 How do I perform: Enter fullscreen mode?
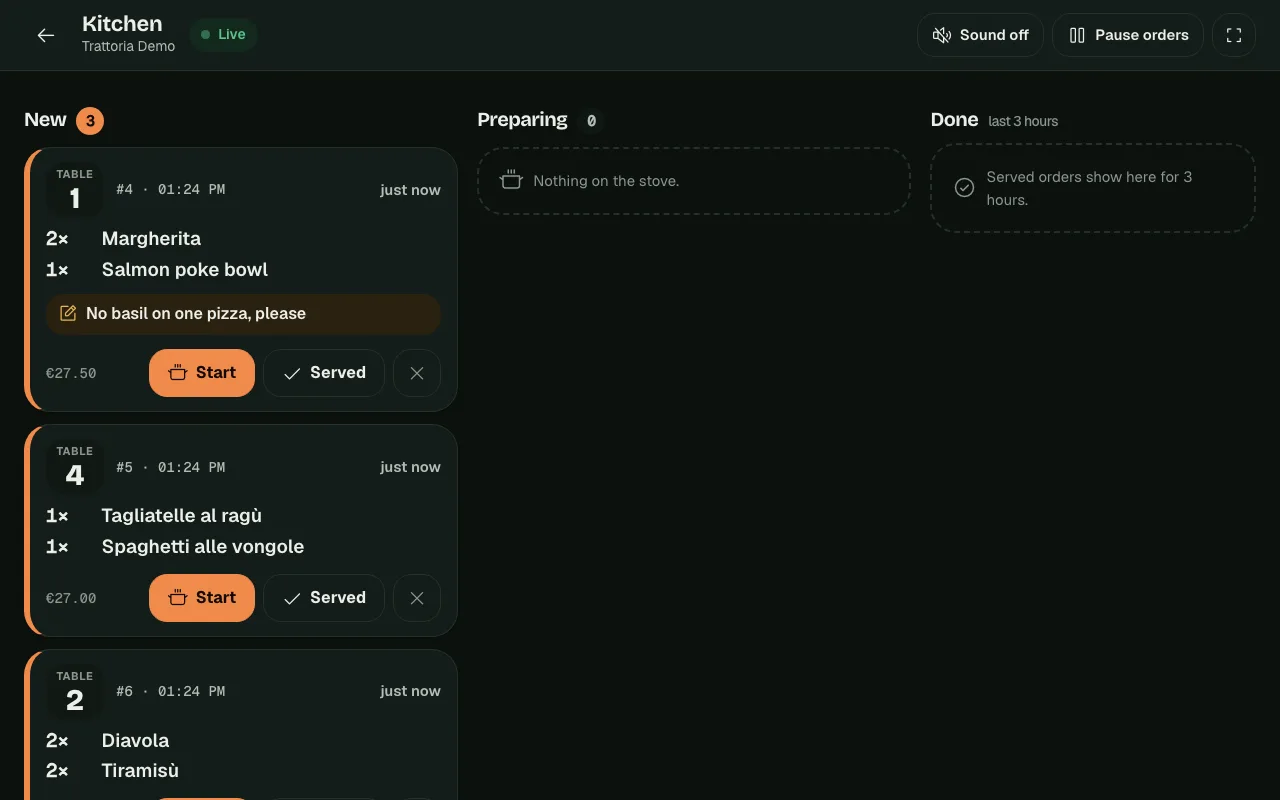(1234, 35)
